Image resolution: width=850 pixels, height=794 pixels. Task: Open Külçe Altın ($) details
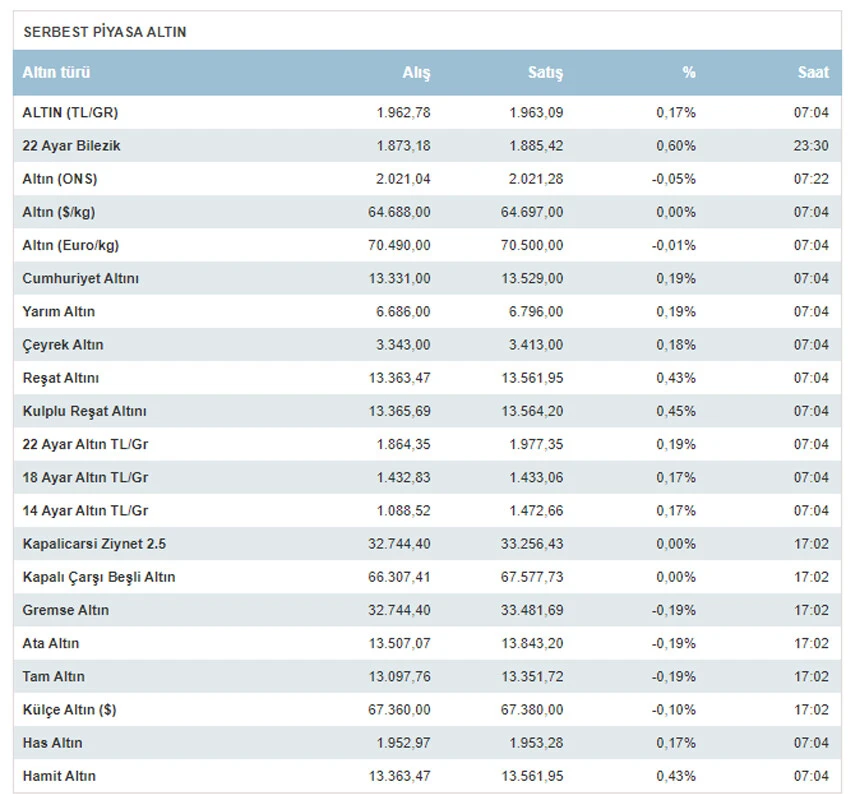pos(67,709)
